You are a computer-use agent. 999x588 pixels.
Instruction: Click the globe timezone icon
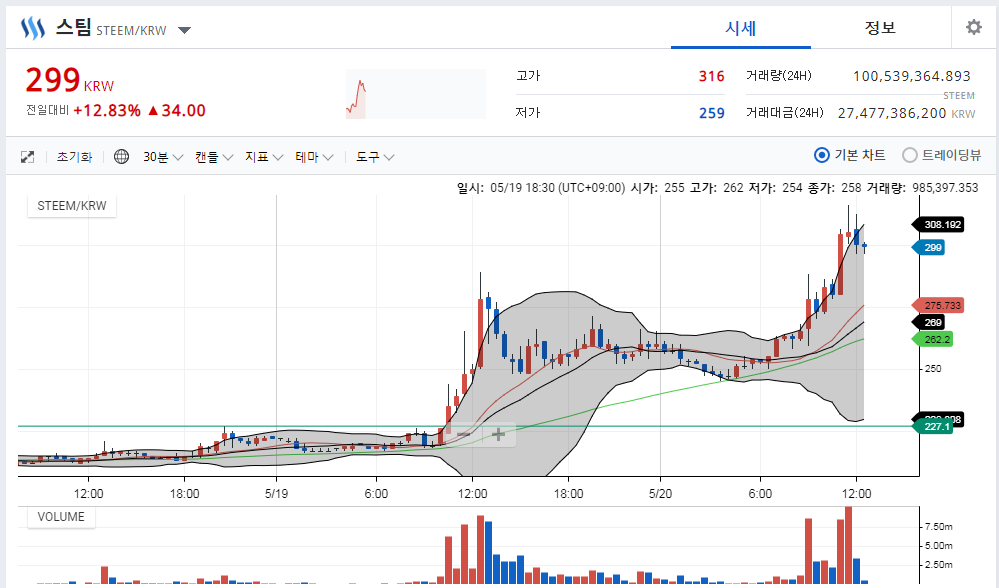coord(121,157)
